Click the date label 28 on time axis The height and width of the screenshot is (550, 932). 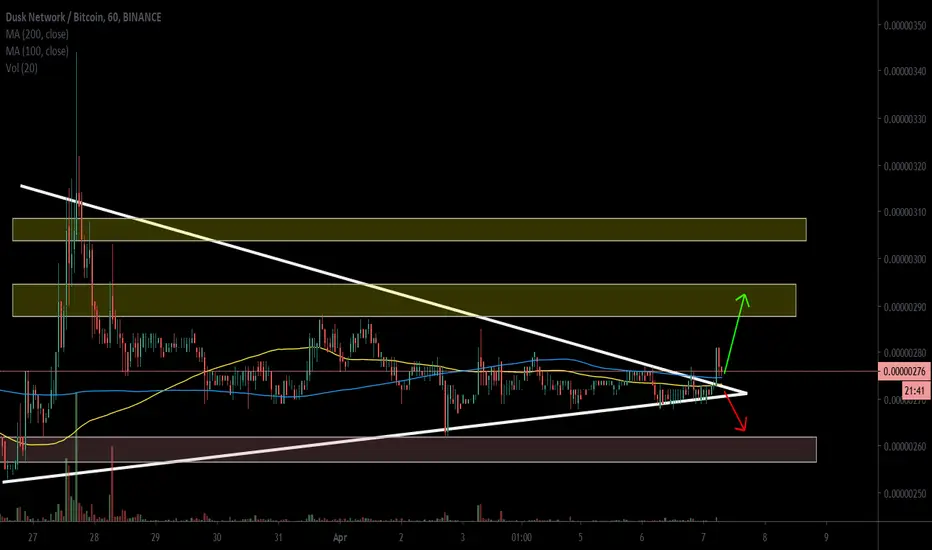tap(94, 538)
